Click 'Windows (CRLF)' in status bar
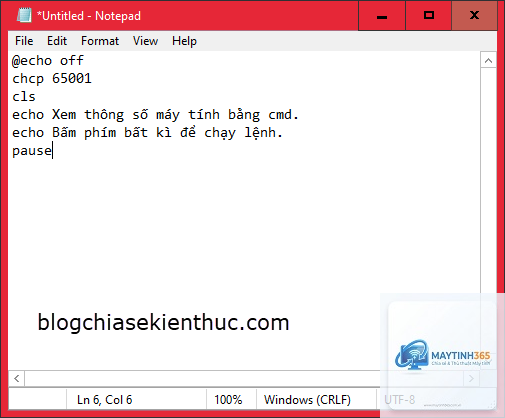Viewport: 505px width, 418px height. [x=307, y=400]
